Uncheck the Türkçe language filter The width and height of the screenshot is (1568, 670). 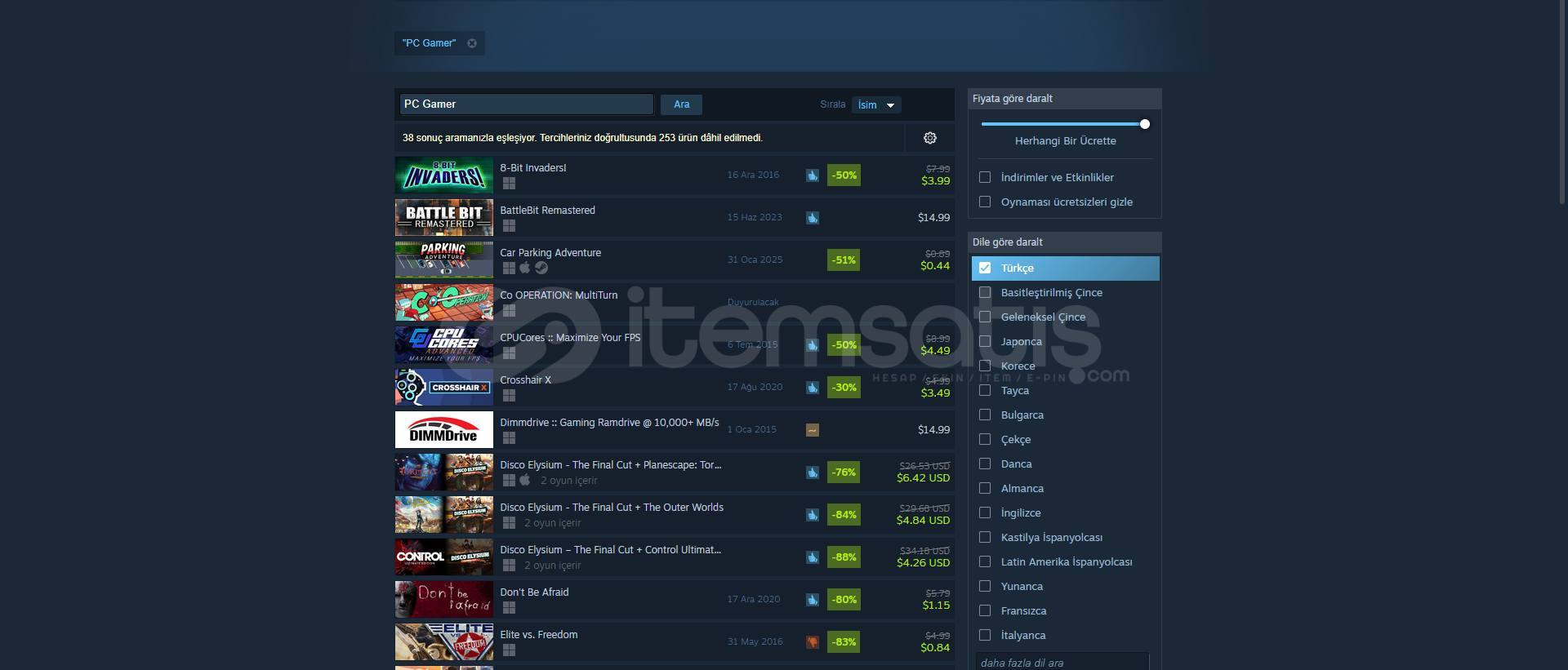pos(985,268)
